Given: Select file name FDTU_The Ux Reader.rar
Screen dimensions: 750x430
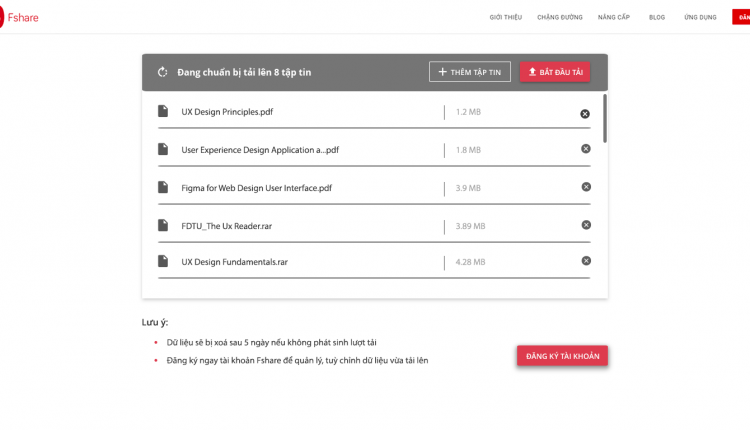Looking at the screenshot, I should (x=226, y=226).
